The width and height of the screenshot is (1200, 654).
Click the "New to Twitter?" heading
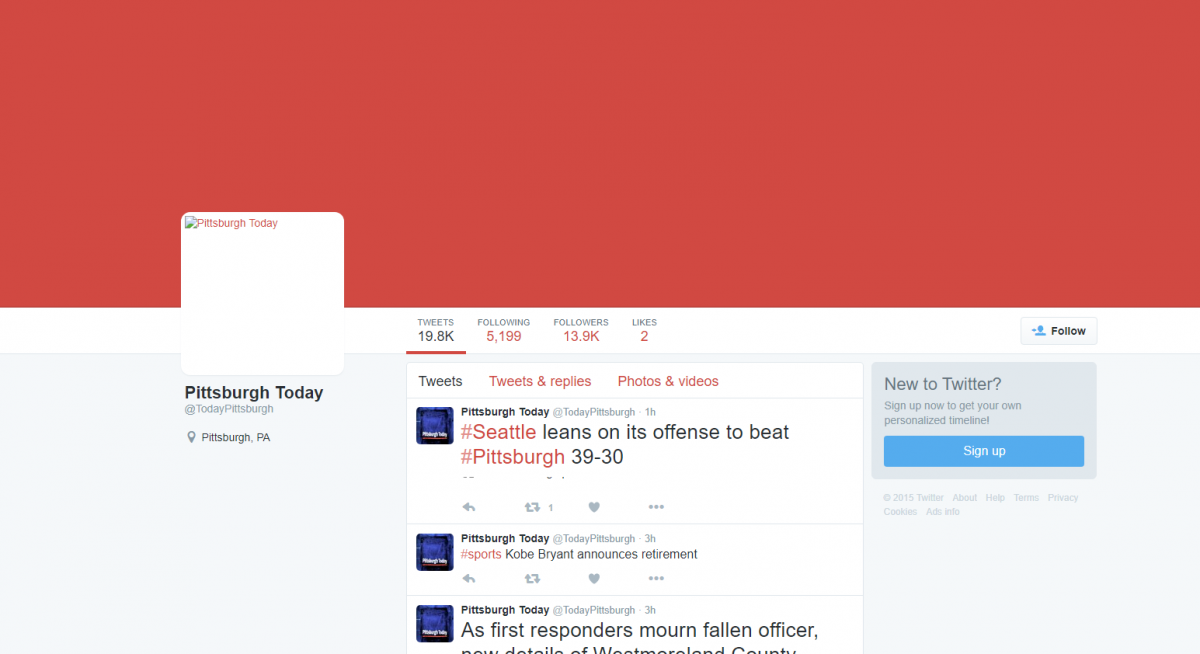tap(943, 384)
